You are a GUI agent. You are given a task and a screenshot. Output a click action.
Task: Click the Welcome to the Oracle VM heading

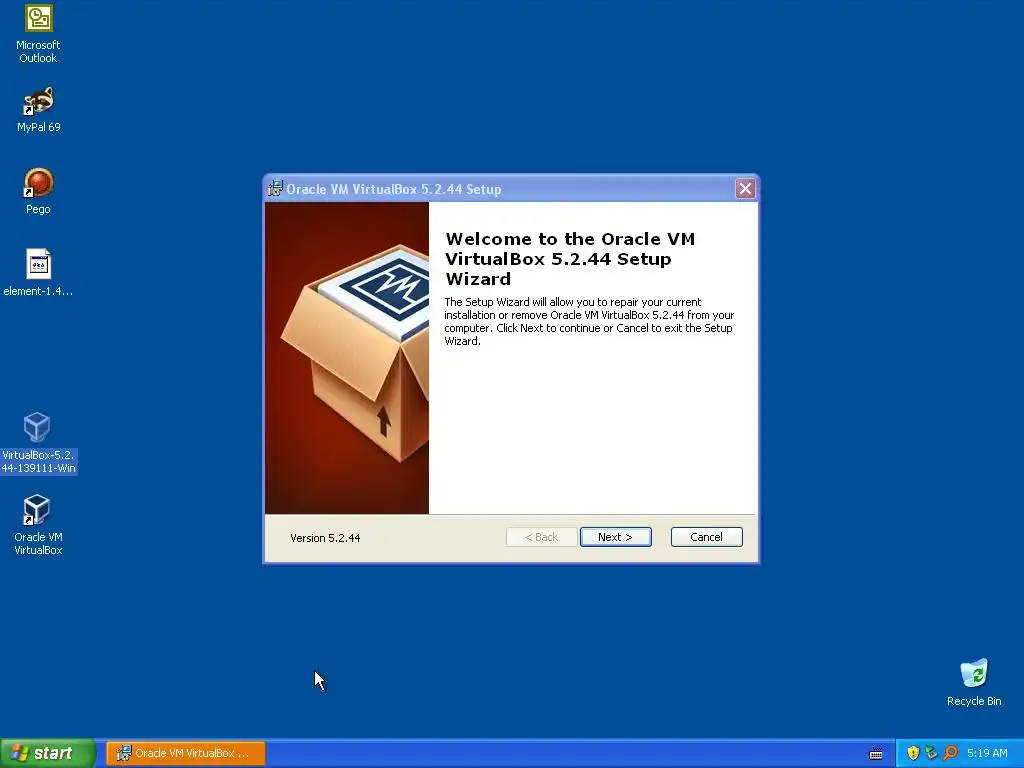coord(570,259)
